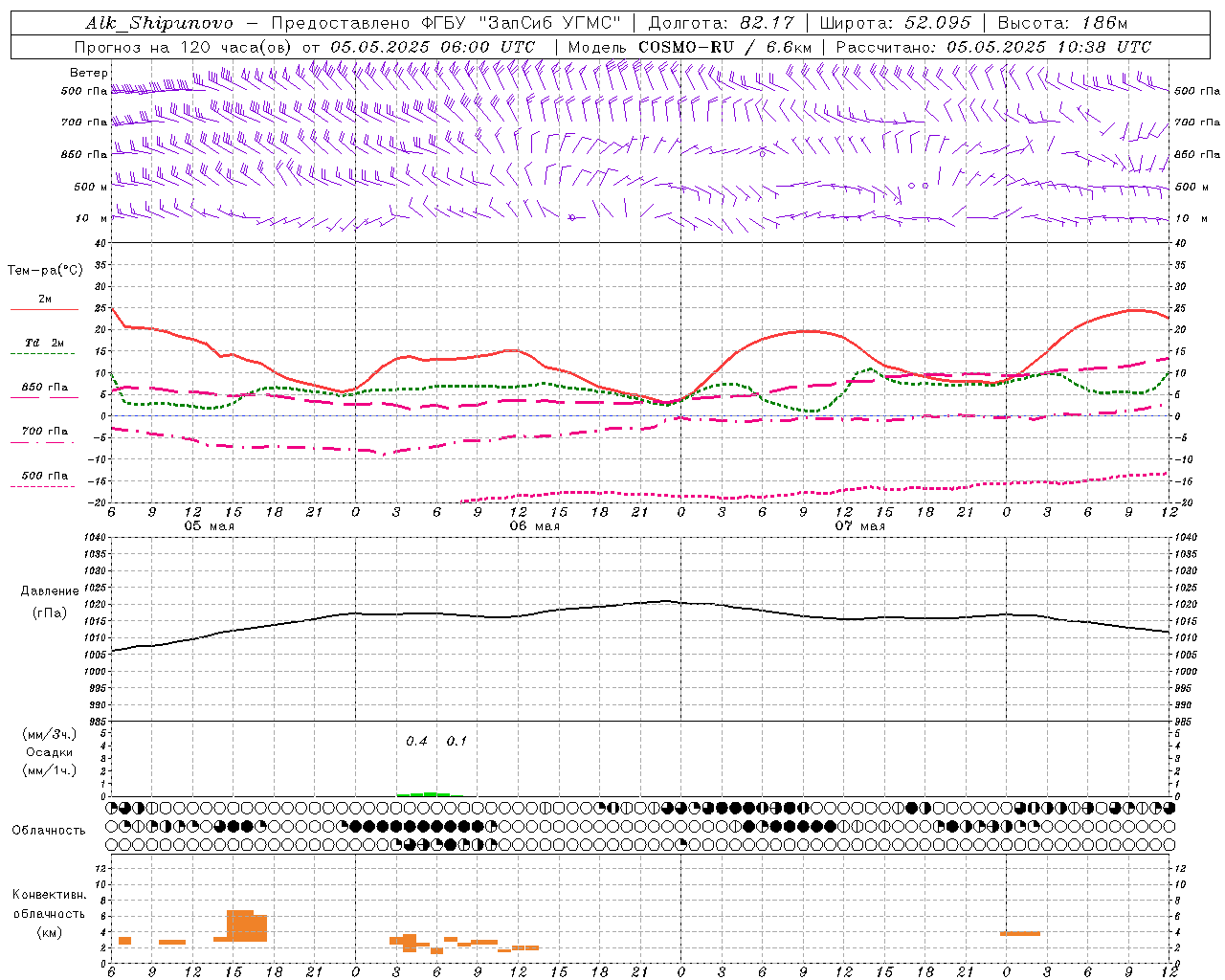The height and width of the screenshot is (980, 1225).
Task: Click the Давление pressure chart label
Action: 50,591
